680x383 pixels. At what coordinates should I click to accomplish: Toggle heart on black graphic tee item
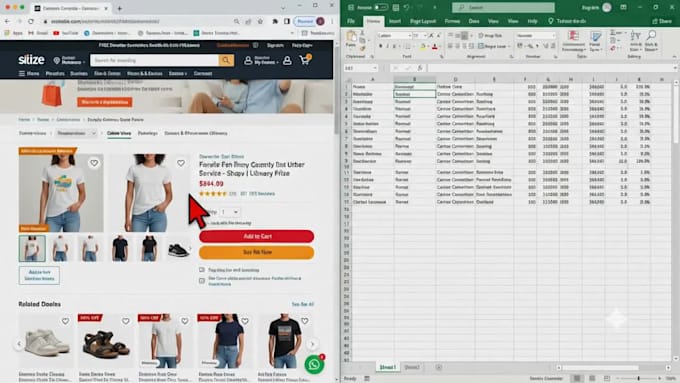304,321
